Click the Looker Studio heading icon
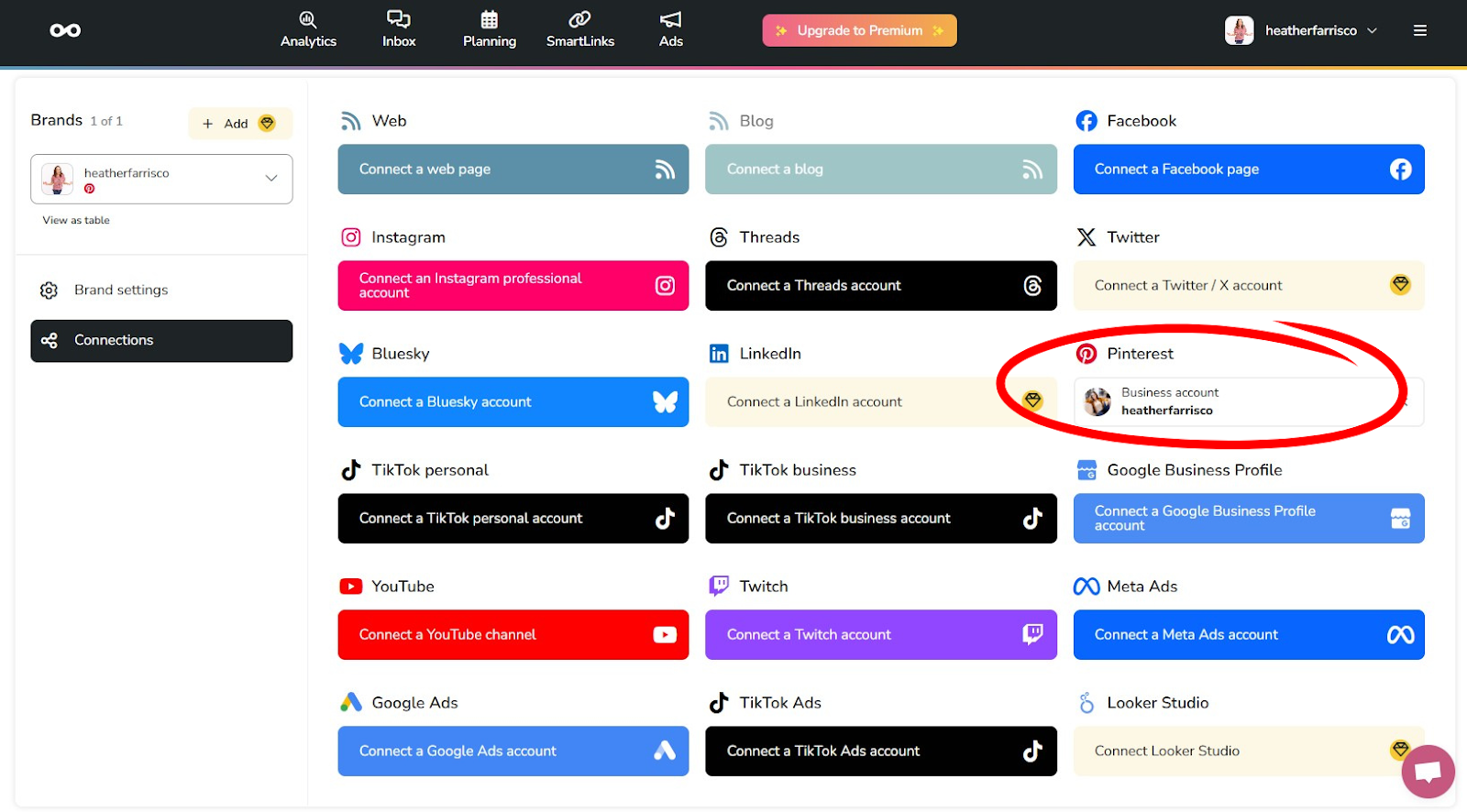1467x812 pixels. tap(1086, 703)
